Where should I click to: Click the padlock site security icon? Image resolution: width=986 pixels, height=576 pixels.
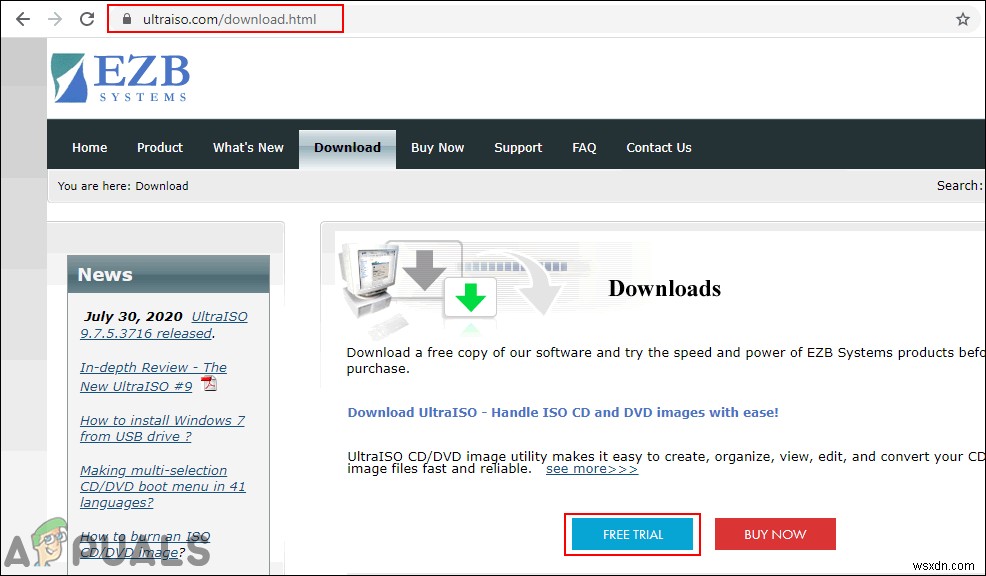(x=127, y=19)
